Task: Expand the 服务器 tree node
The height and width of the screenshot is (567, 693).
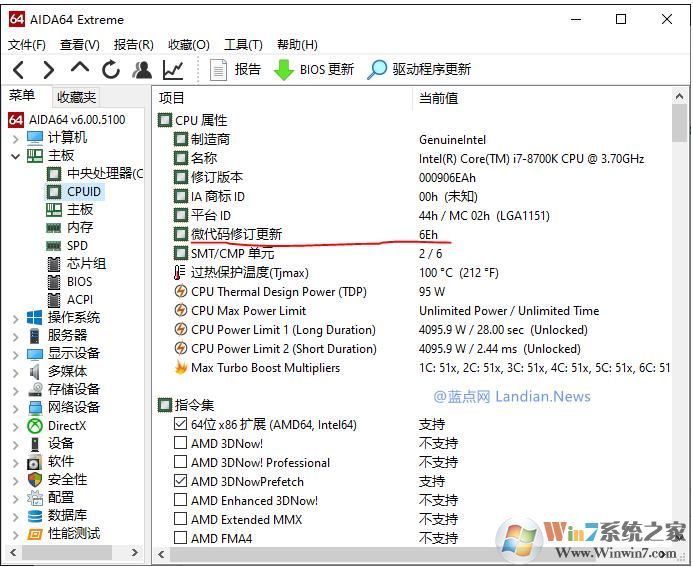Action: point(16,337)
